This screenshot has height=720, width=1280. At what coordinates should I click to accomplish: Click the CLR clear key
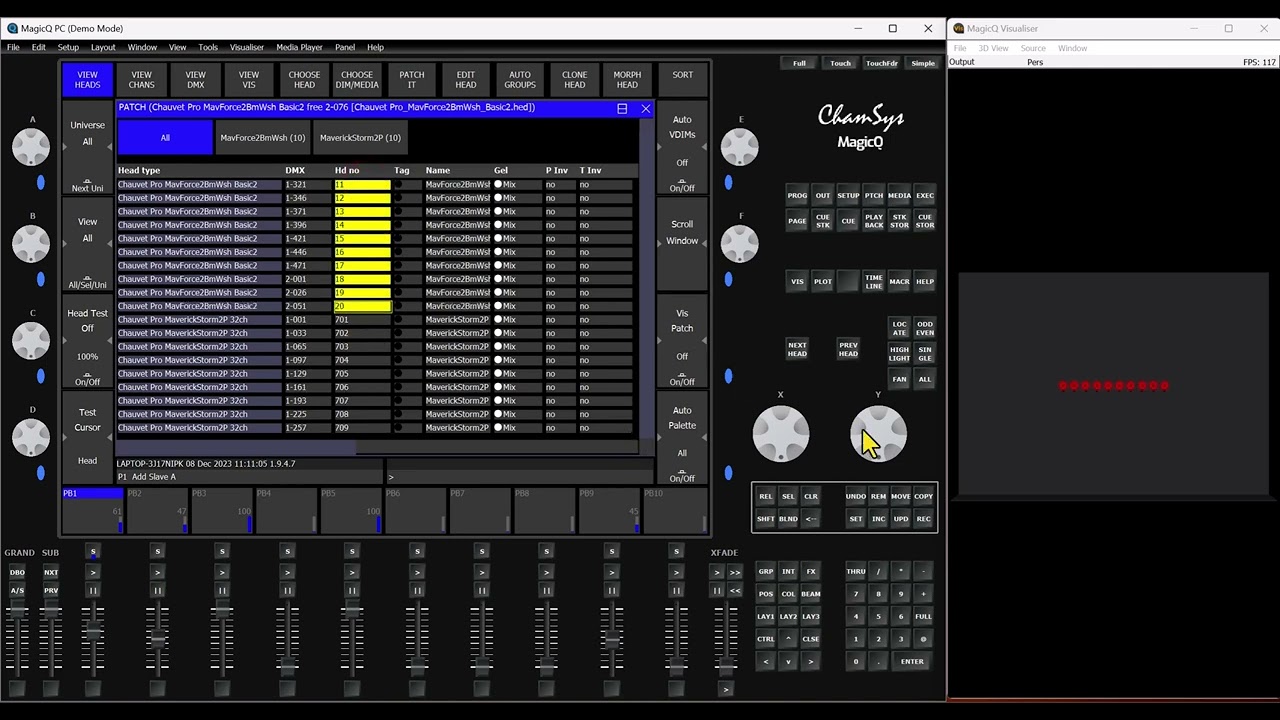(x=811, y=497)
